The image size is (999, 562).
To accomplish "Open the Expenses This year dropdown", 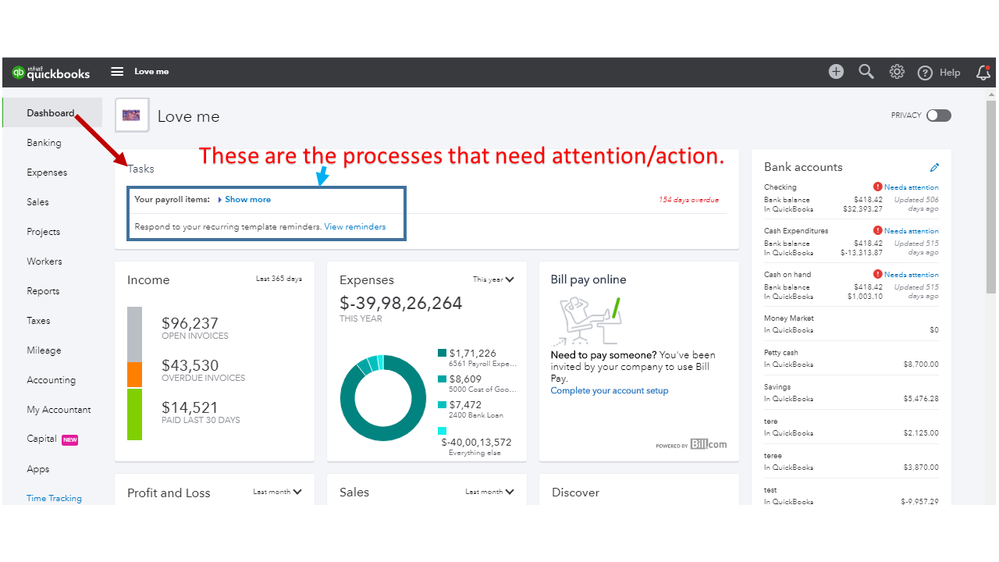I will pos(493,279).
